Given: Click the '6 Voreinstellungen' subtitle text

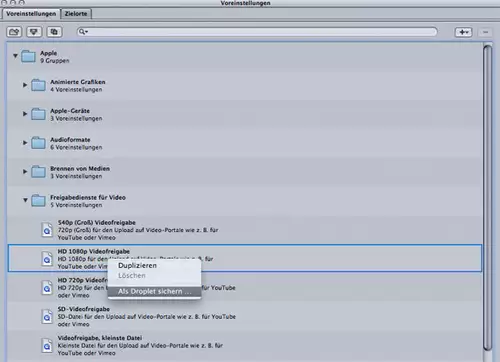Looking at the screenshot, I should (x=76, y=147).
